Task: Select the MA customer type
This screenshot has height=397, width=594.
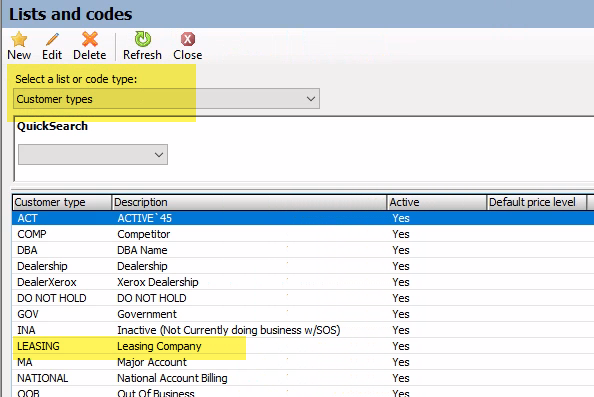Action: (x=25, y=362)
